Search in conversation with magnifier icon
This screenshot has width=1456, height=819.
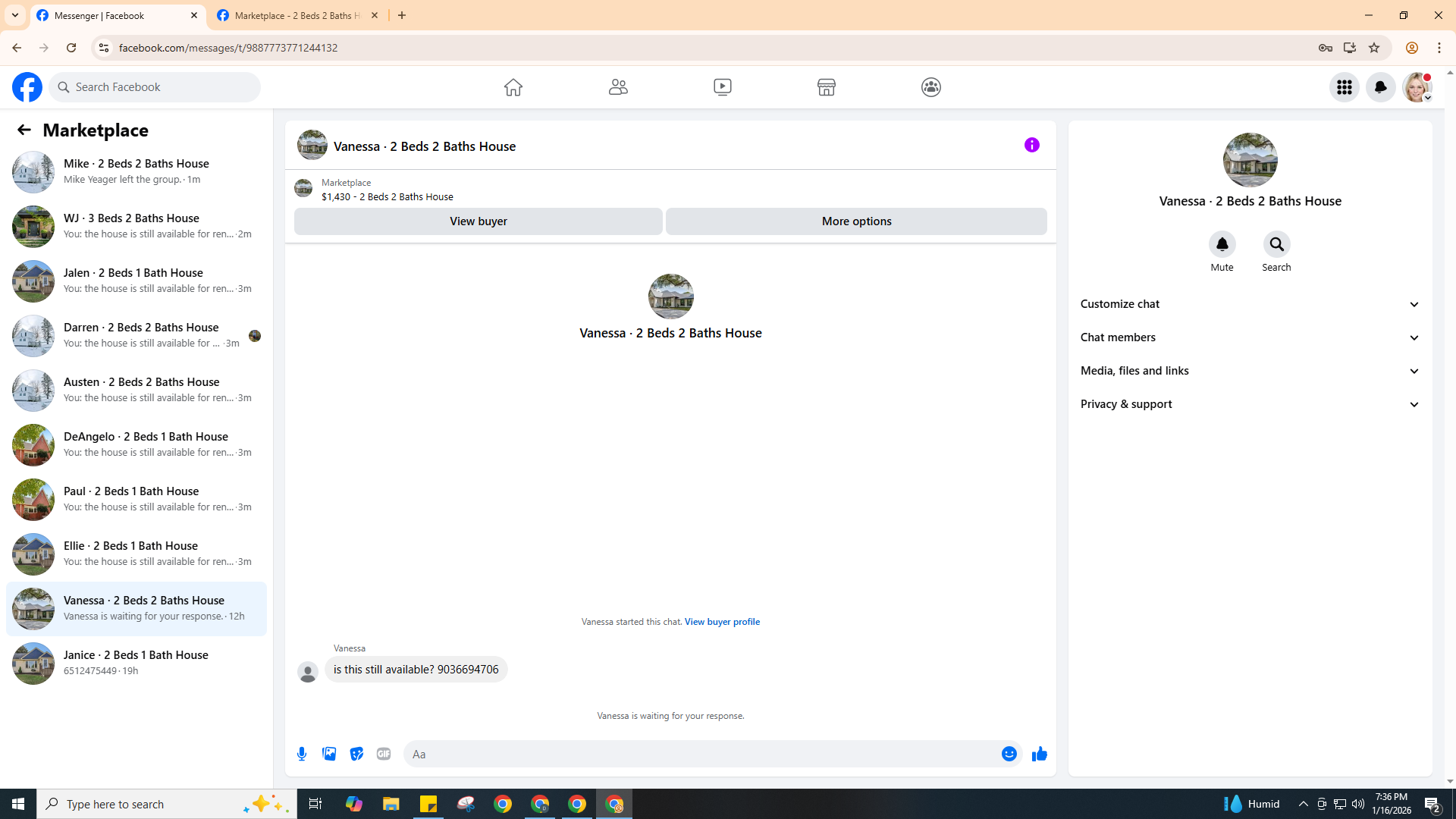click(1276, 244)
